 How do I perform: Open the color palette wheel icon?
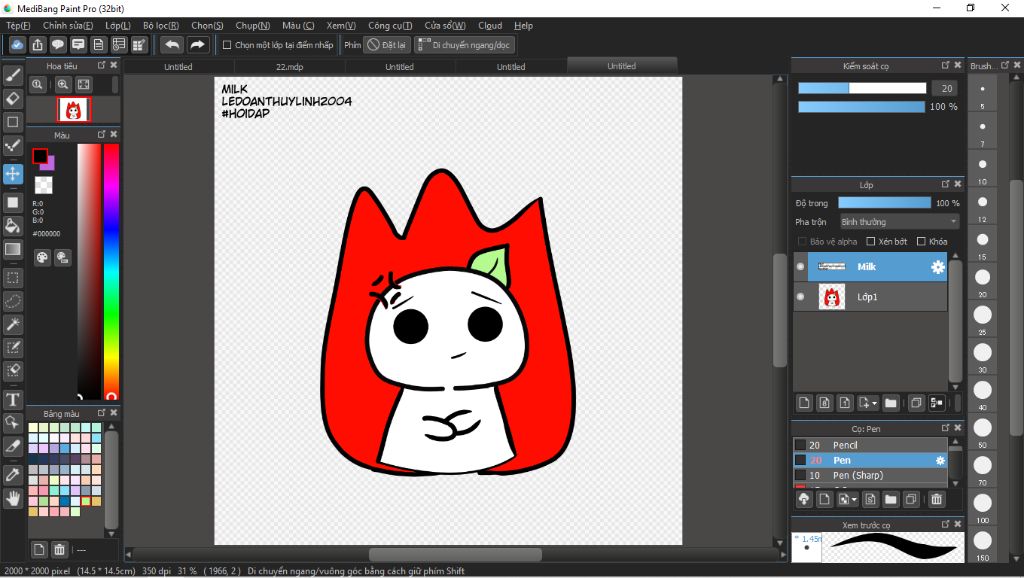(42, 257)
